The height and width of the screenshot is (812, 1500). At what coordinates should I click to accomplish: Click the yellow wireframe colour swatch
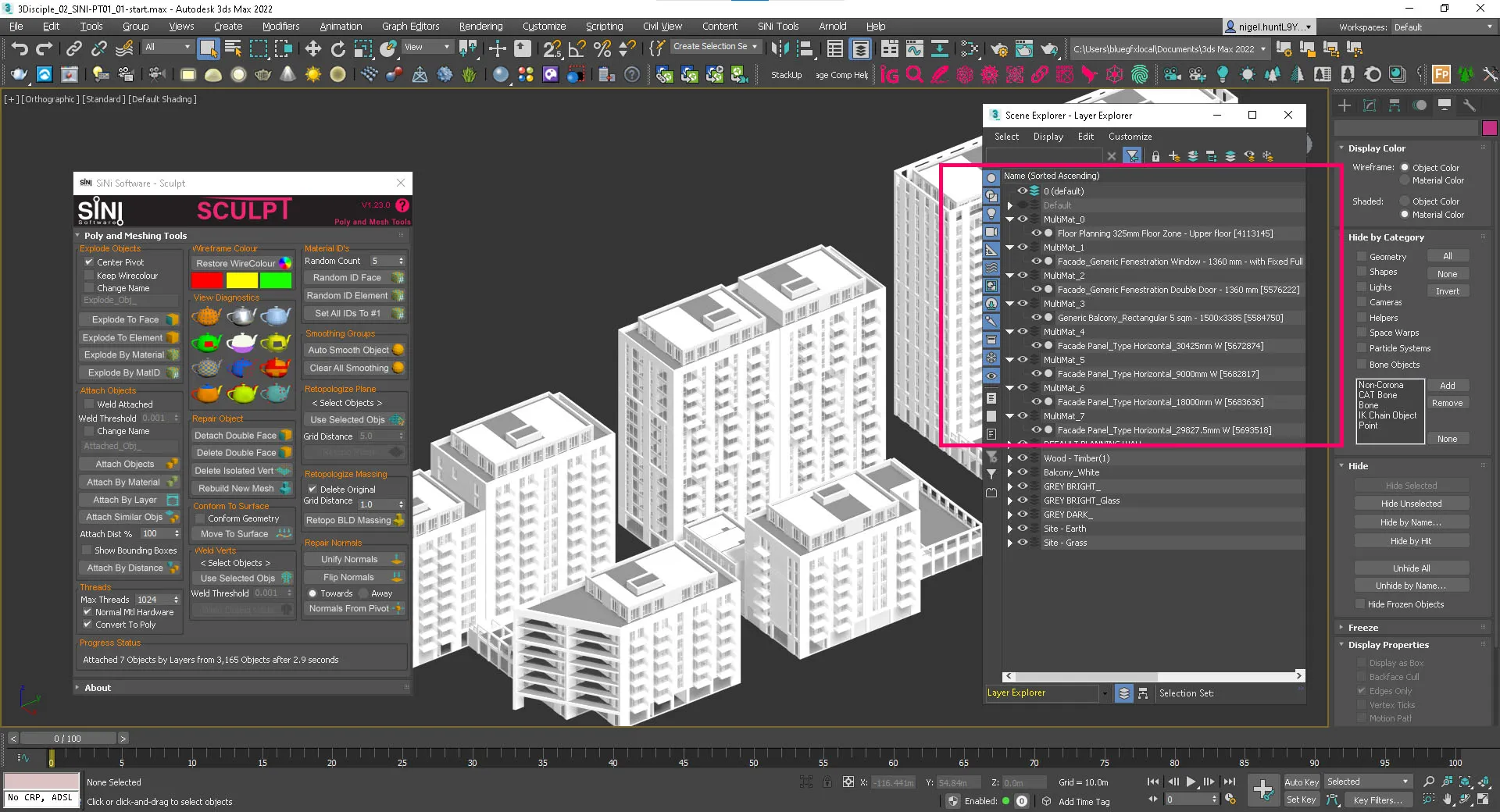[241, 280]
